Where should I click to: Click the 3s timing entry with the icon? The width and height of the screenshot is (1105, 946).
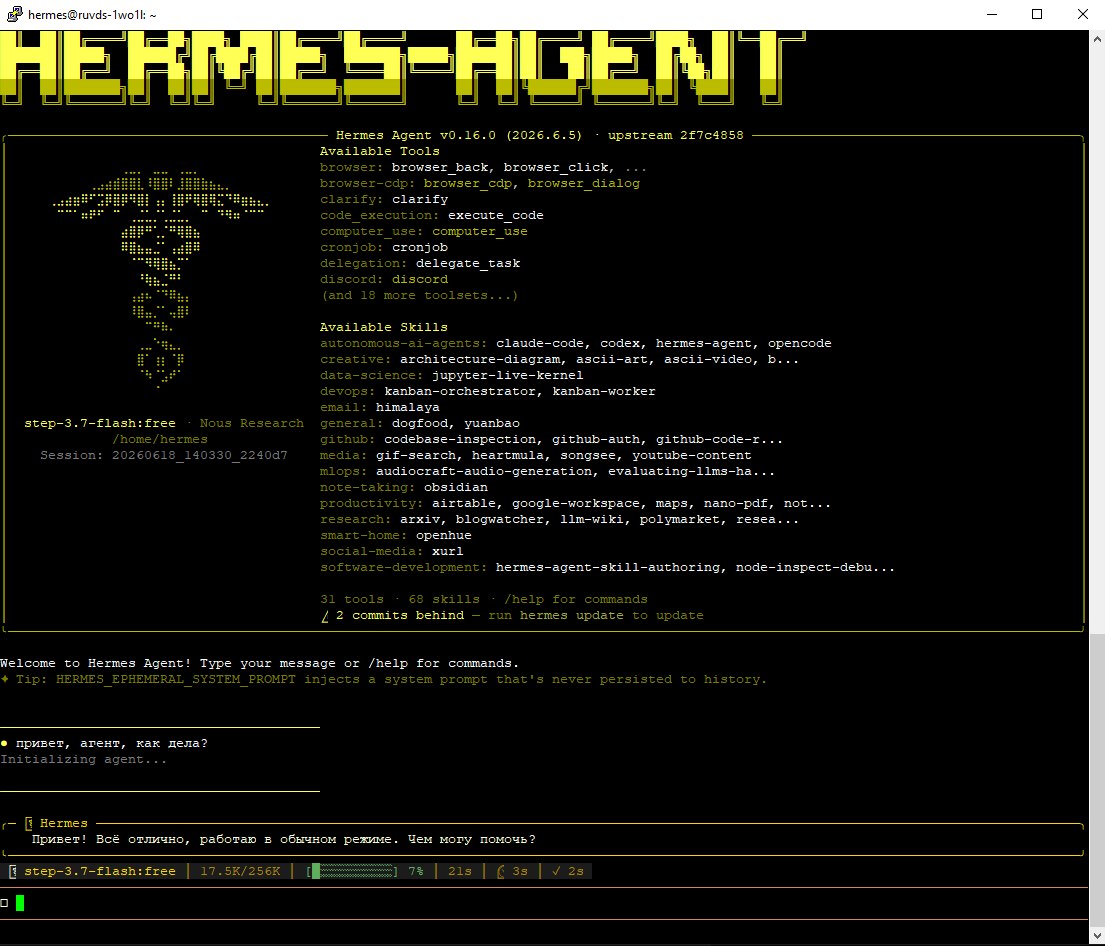(512, 871)
